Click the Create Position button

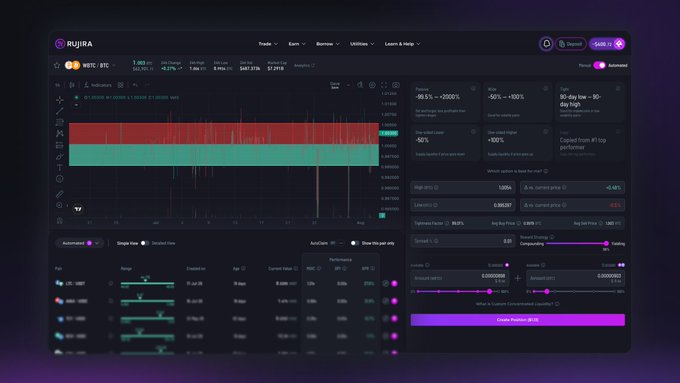[x=518, y=320]
